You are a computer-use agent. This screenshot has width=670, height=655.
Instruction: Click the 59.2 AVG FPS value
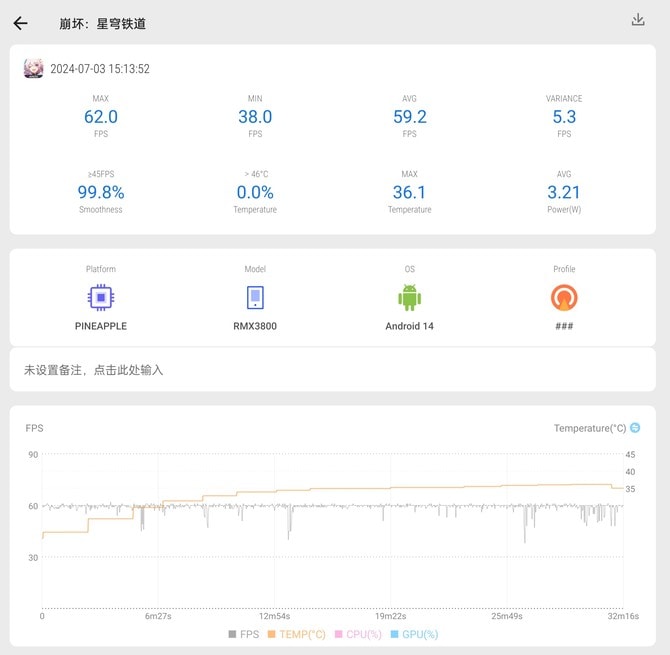[x=409, y=117]
